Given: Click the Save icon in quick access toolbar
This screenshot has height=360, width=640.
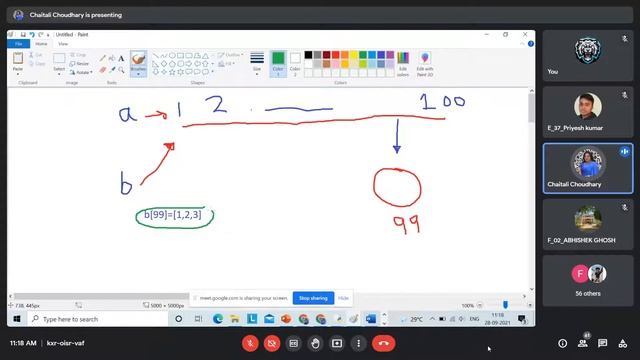Looking at the screenshot, I should (x=23, y=35).
